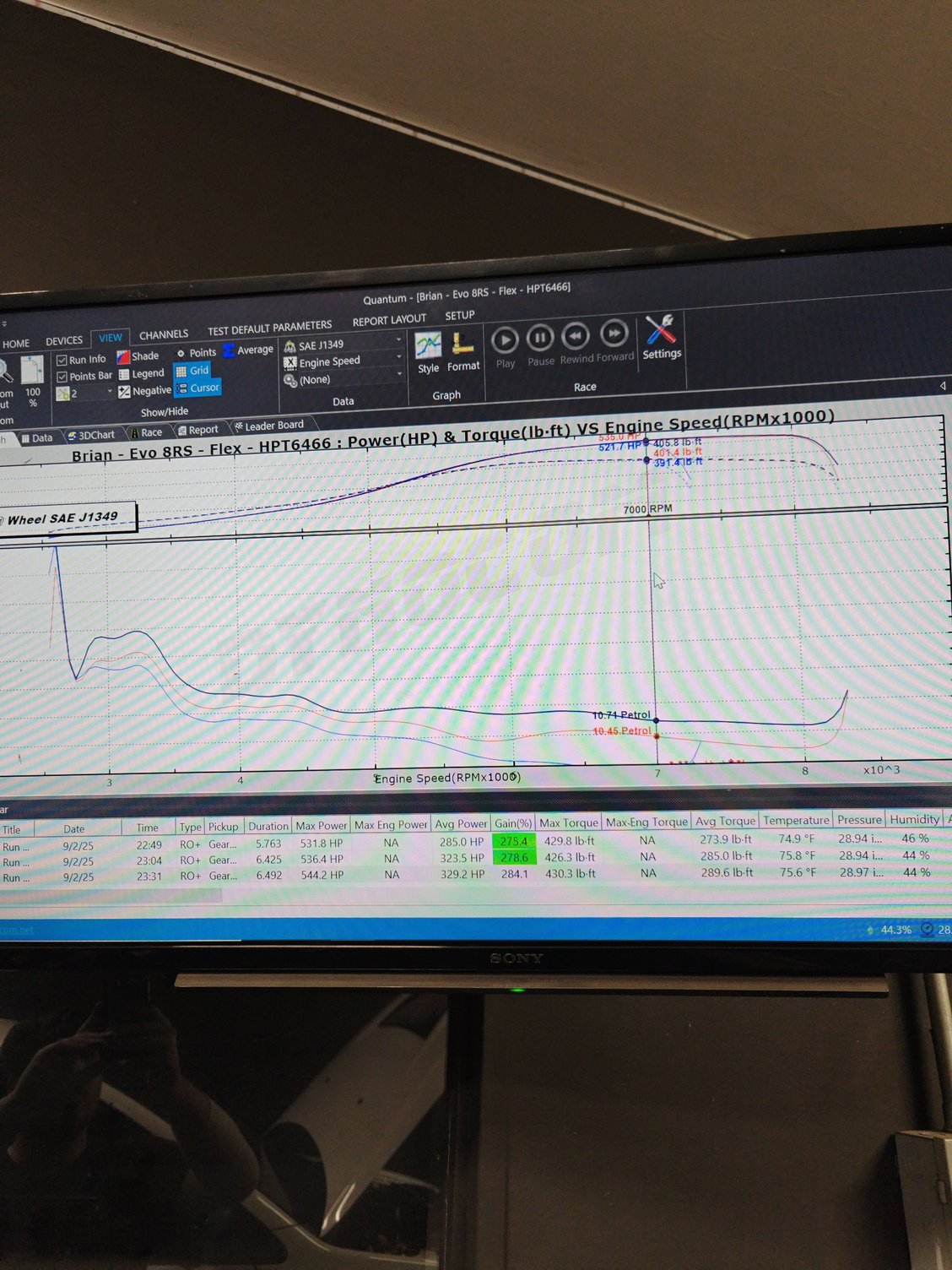
Task: Click the Forward race control
Action: click(614, 335)
